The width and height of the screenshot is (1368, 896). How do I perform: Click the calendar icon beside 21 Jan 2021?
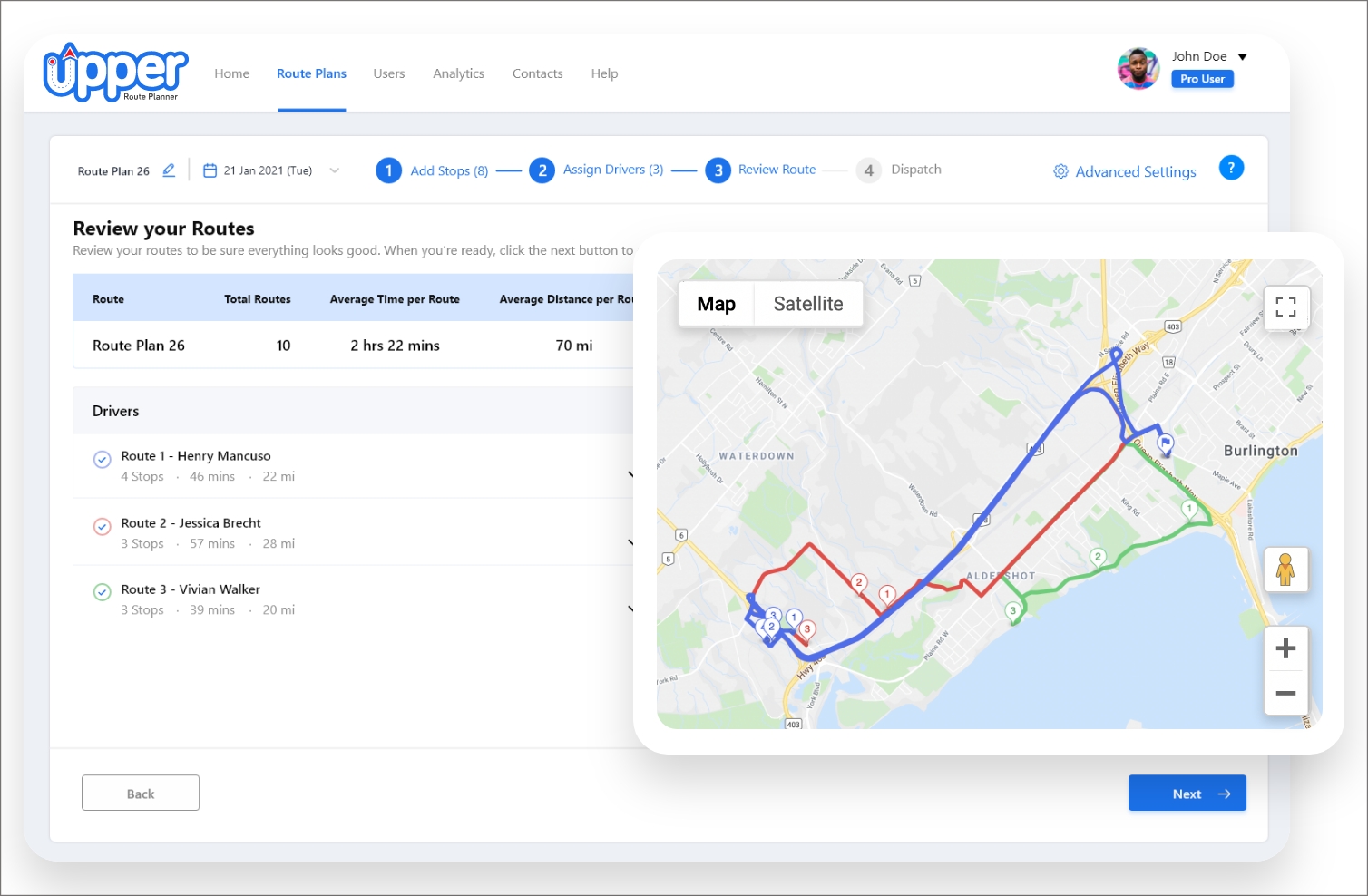click(x=210, y=170)
